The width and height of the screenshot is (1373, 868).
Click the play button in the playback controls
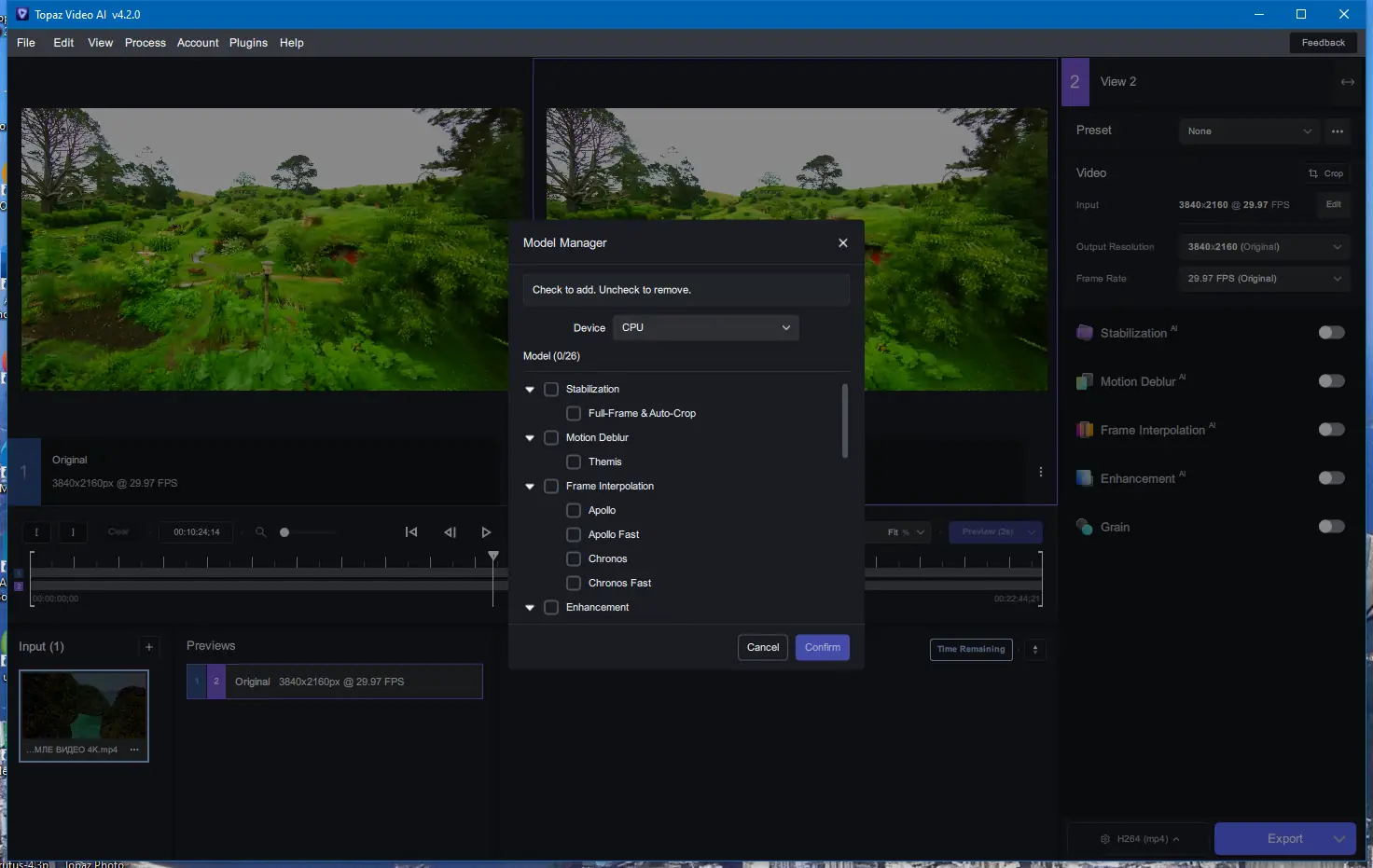486,532
